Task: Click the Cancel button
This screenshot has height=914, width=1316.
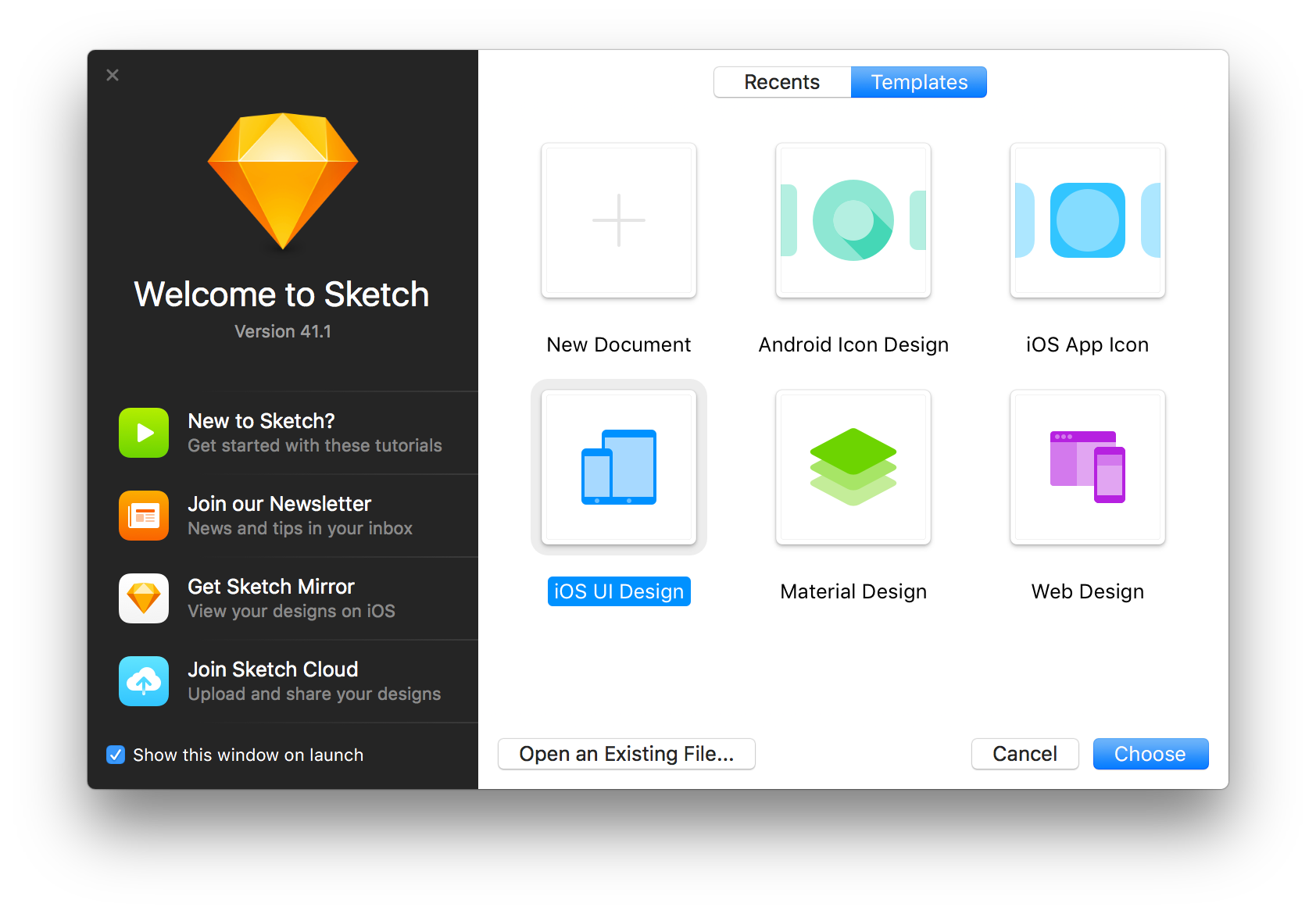Action: click(1025, 754)
